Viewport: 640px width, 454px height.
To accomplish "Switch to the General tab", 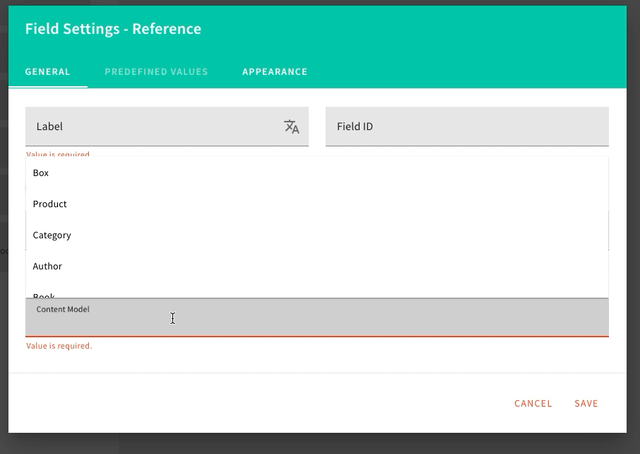I will tap(48, 72).
